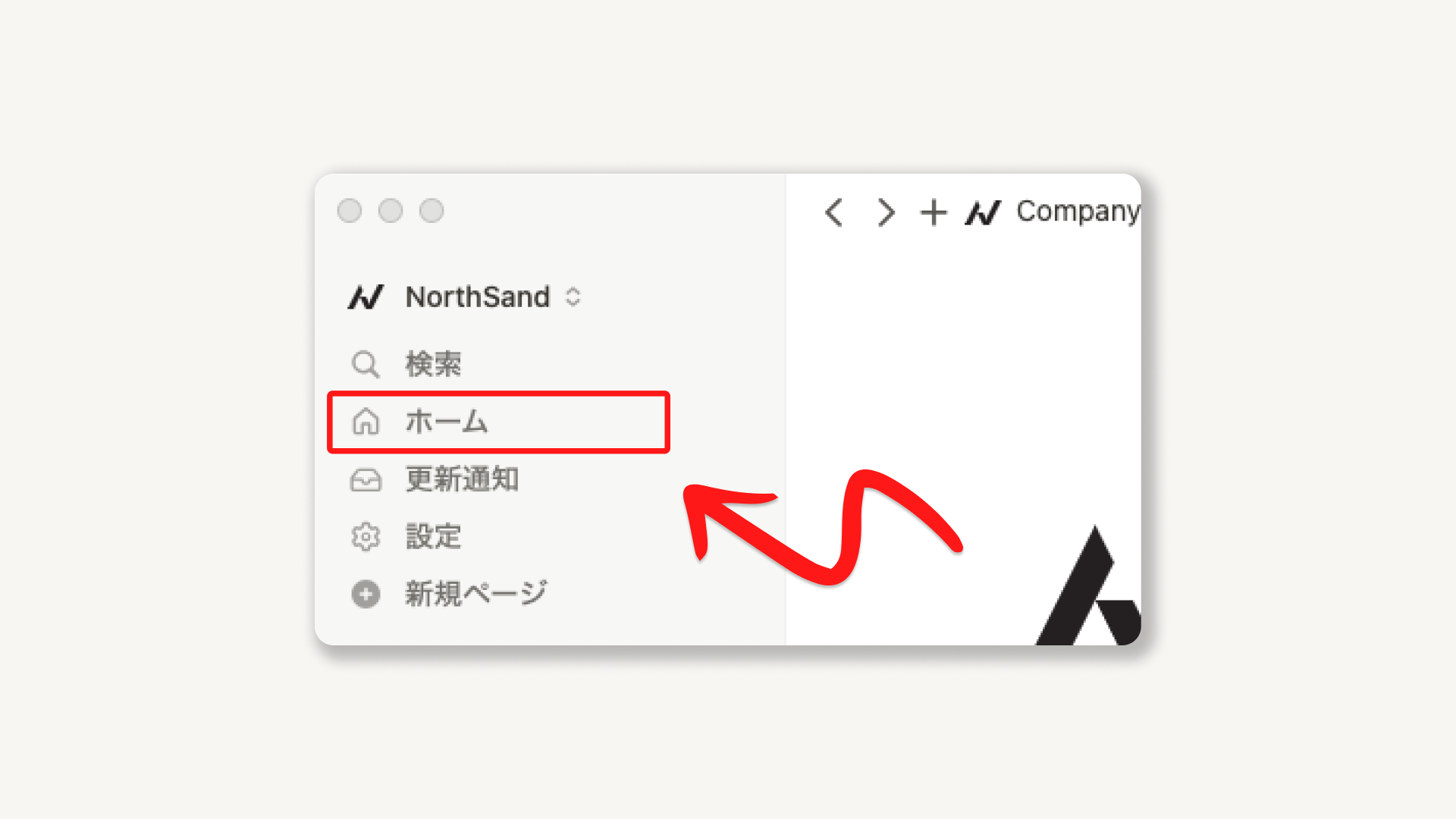The width and height of the screenshot is (1456, 819).
Task: Click the search magnifier icon
Action: (366, 365)
